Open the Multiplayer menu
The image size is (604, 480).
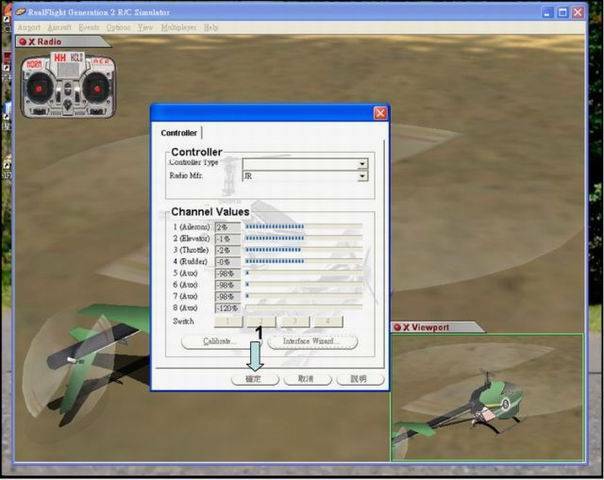pyautogui.click(x=179, y=28)
